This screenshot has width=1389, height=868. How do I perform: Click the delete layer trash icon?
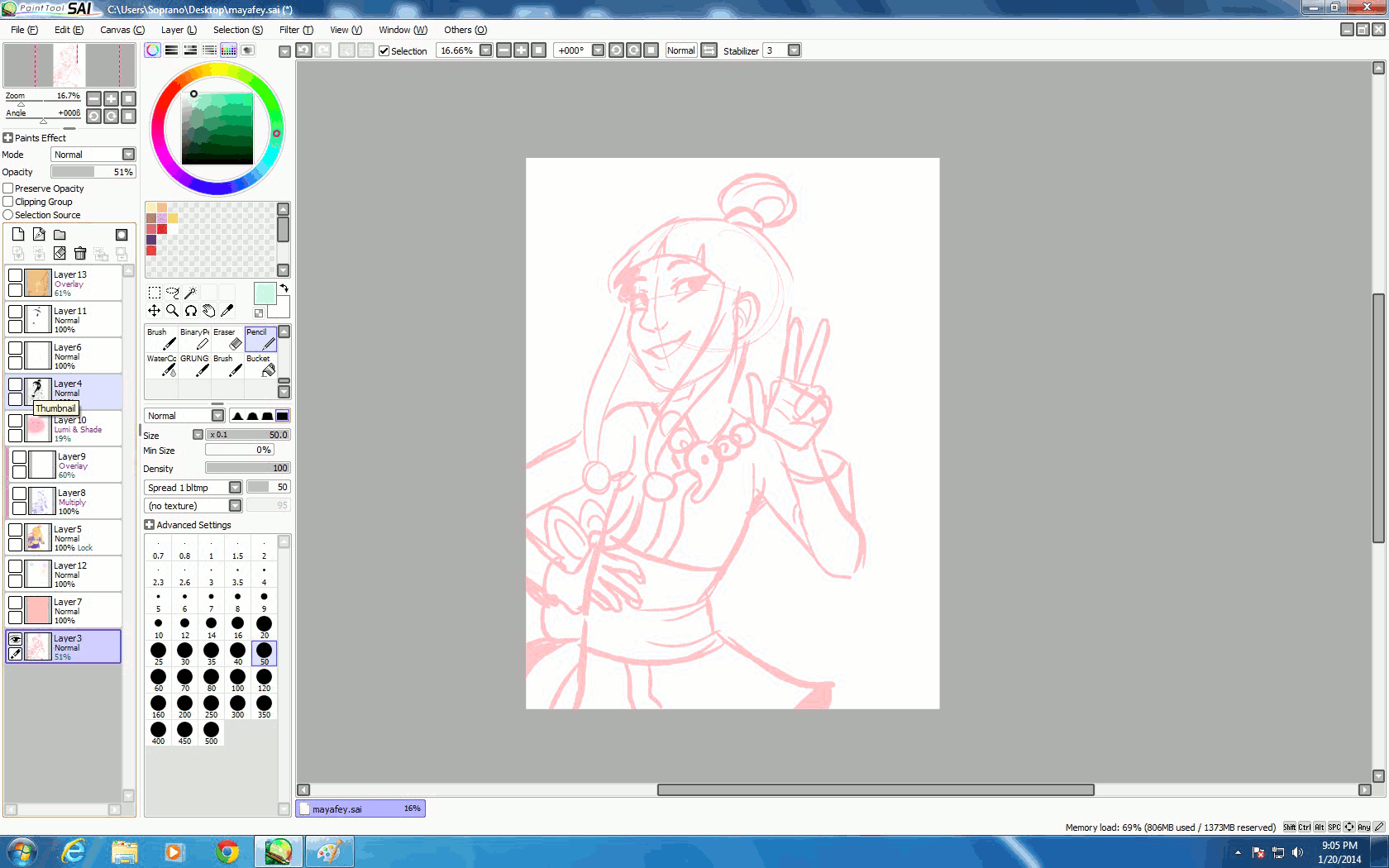[x=80, y=253]
